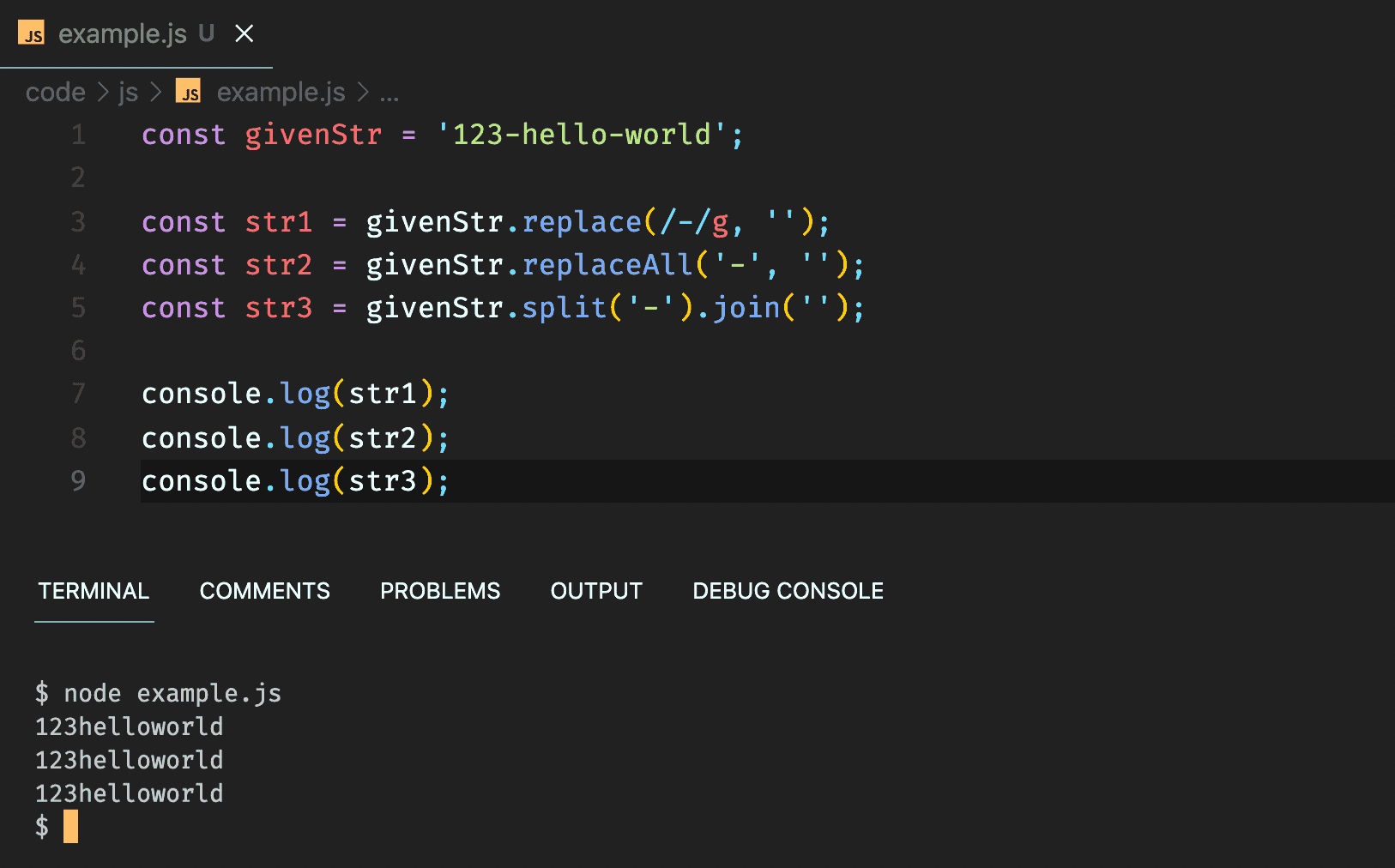This screenshot has height=868, width=1395.
Task: Open the COMMENTS panel
Action: [x=264, y=590]
